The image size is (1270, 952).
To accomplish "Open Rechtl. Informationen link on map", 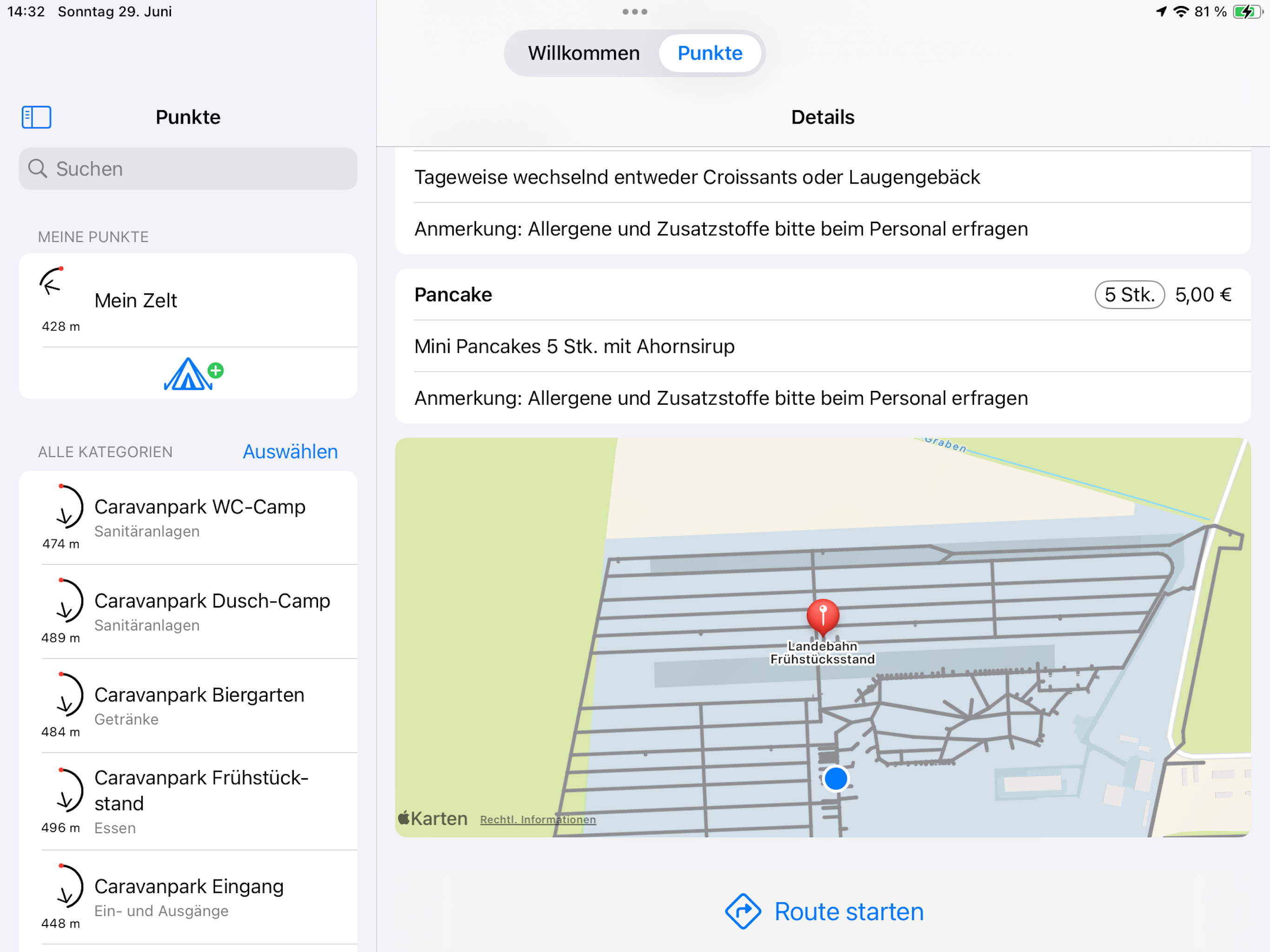I will pos(538,820).
